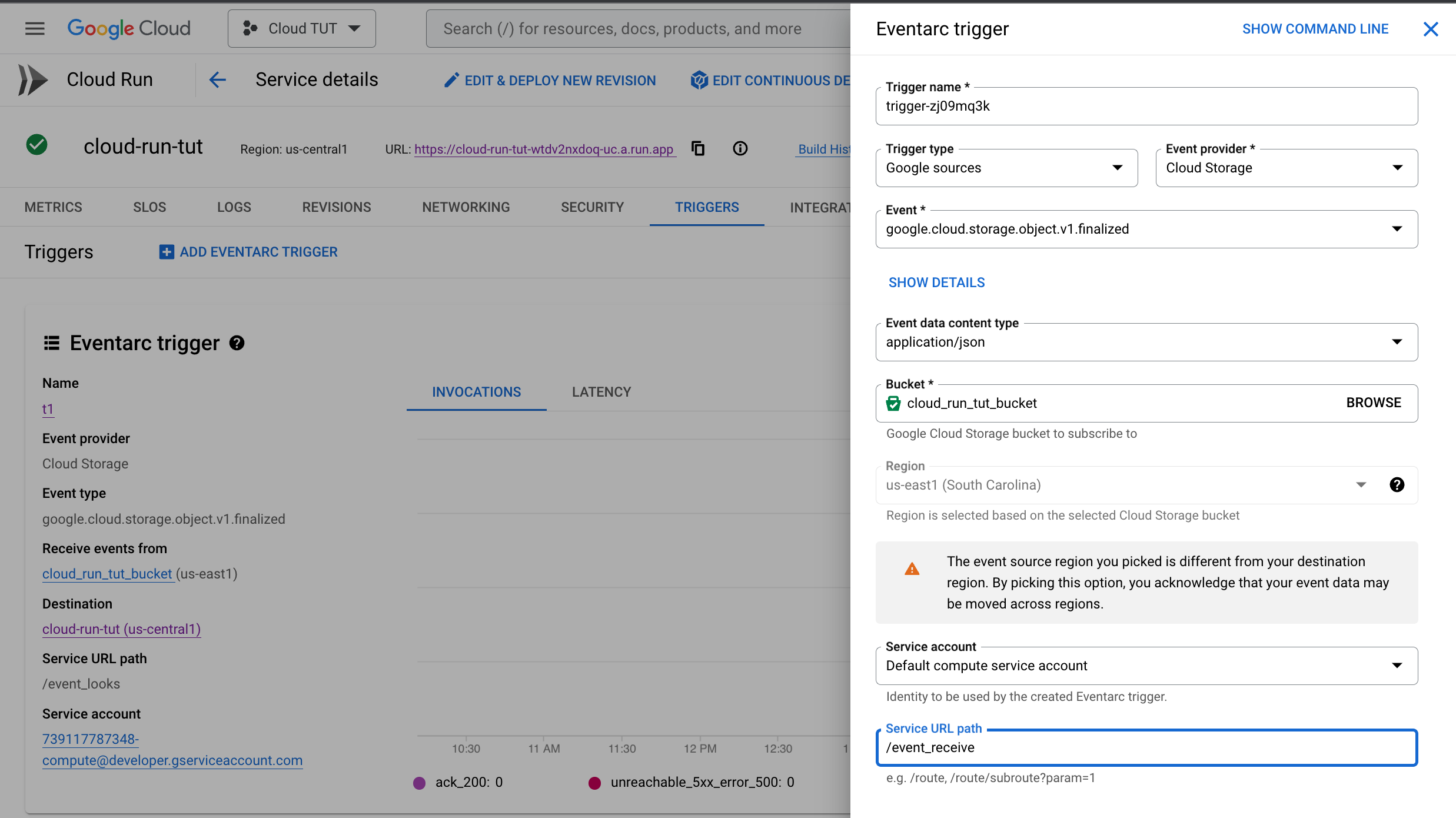The height and width of the screenshot is (818, 1456).
Task: Click SHOW COMMAND LINE link
Action: pos(1315,29)
